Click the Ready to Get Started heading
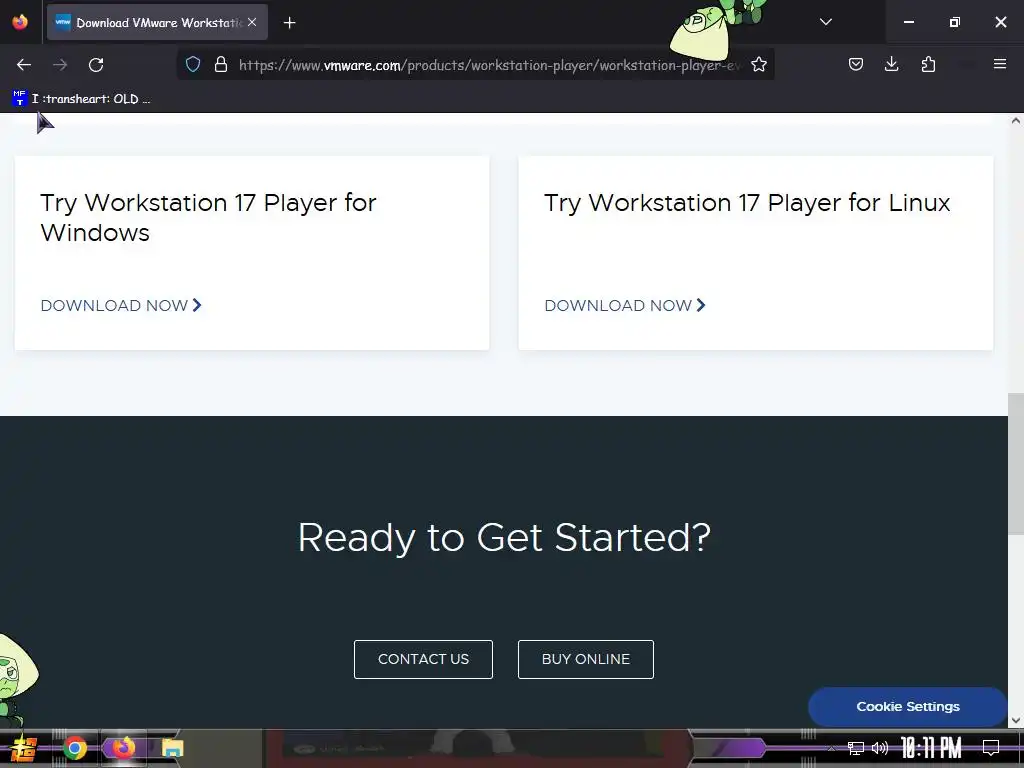Viewport: 1024px width, 768px height. pyautogui.click(x=504, y=538)
